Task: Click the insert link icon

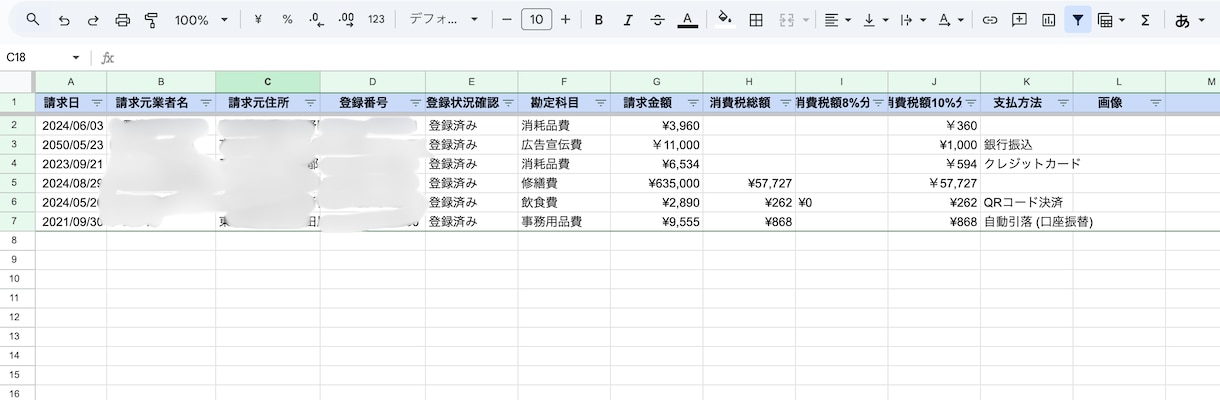Action: point(990,20)
